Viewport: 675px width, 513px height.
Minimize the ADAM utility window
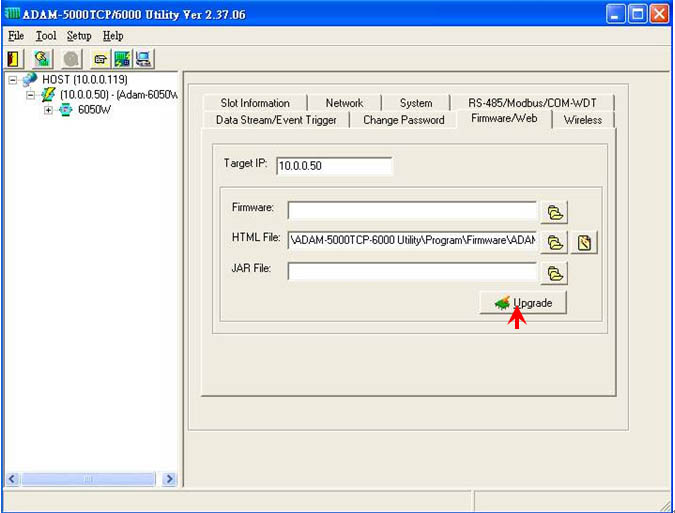click(616, 14)
